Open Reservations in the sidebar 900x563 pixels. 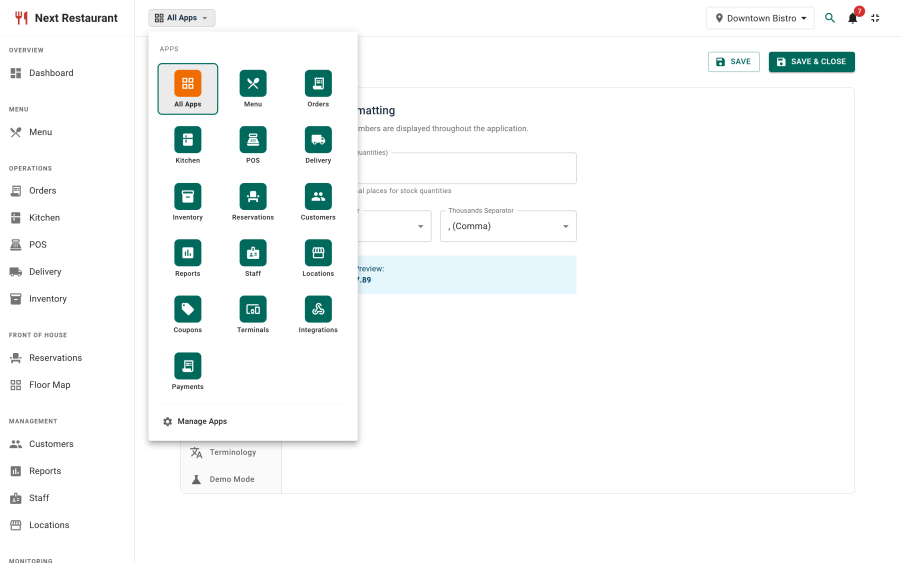(x=67, y=358)
